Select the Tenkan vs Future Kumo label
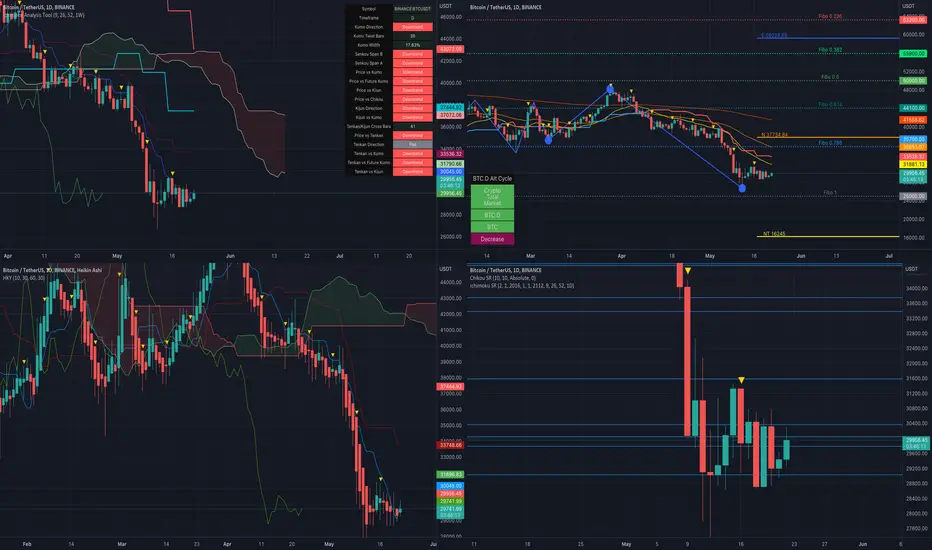 click(369, 162)
